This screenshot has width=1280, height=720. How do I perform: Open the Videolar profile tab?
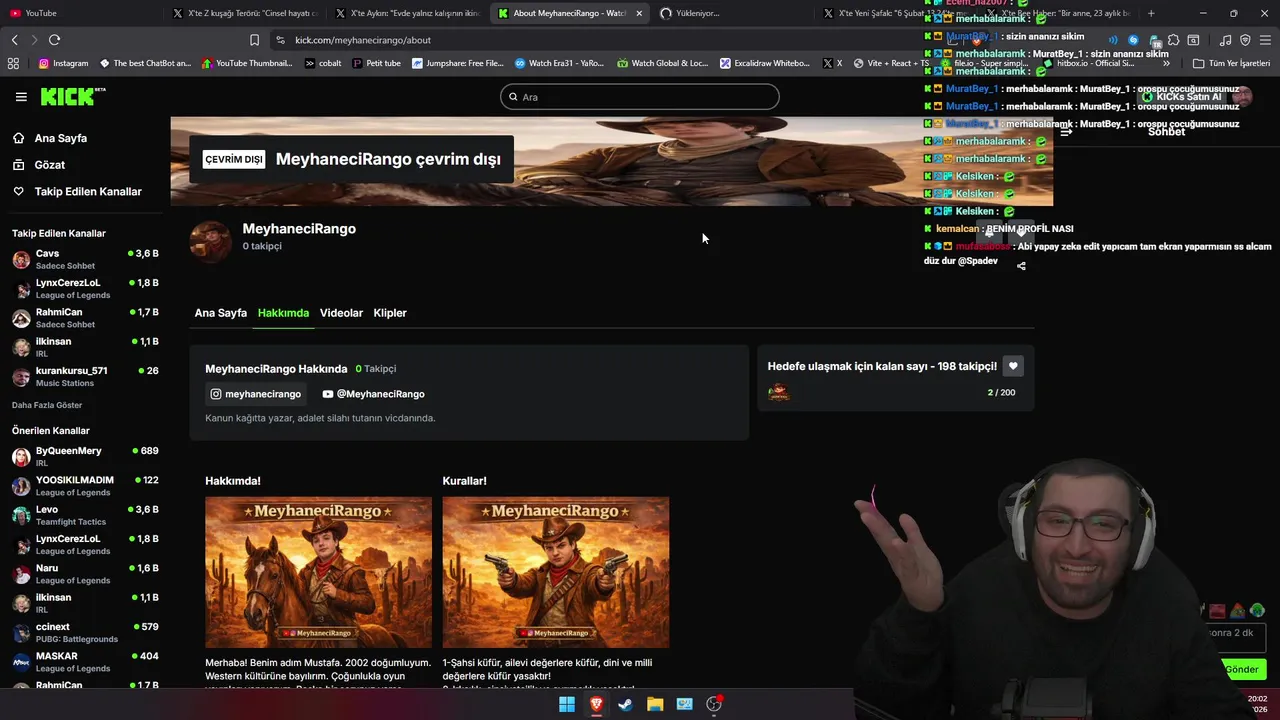tap(341, 313)
